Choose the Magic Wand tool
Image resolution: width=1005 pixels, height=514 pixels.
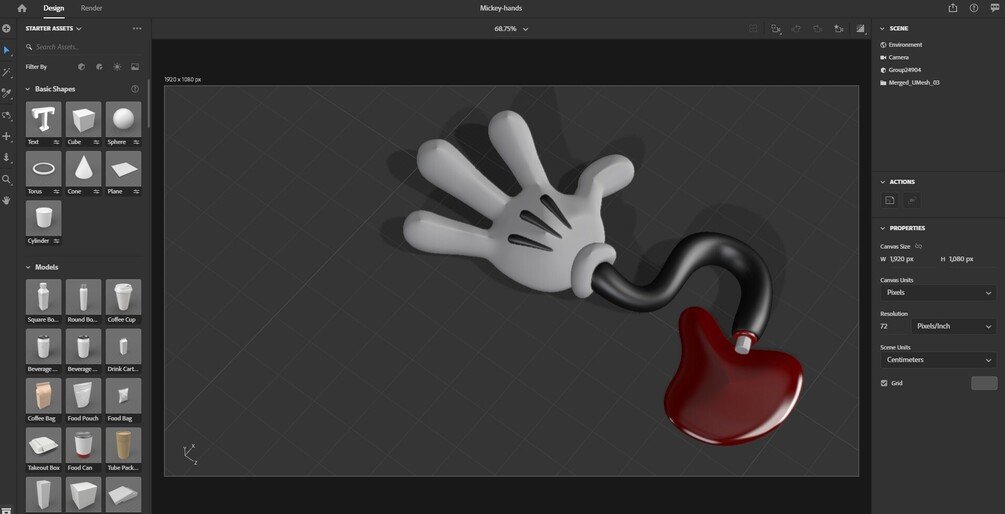[6, 72]
